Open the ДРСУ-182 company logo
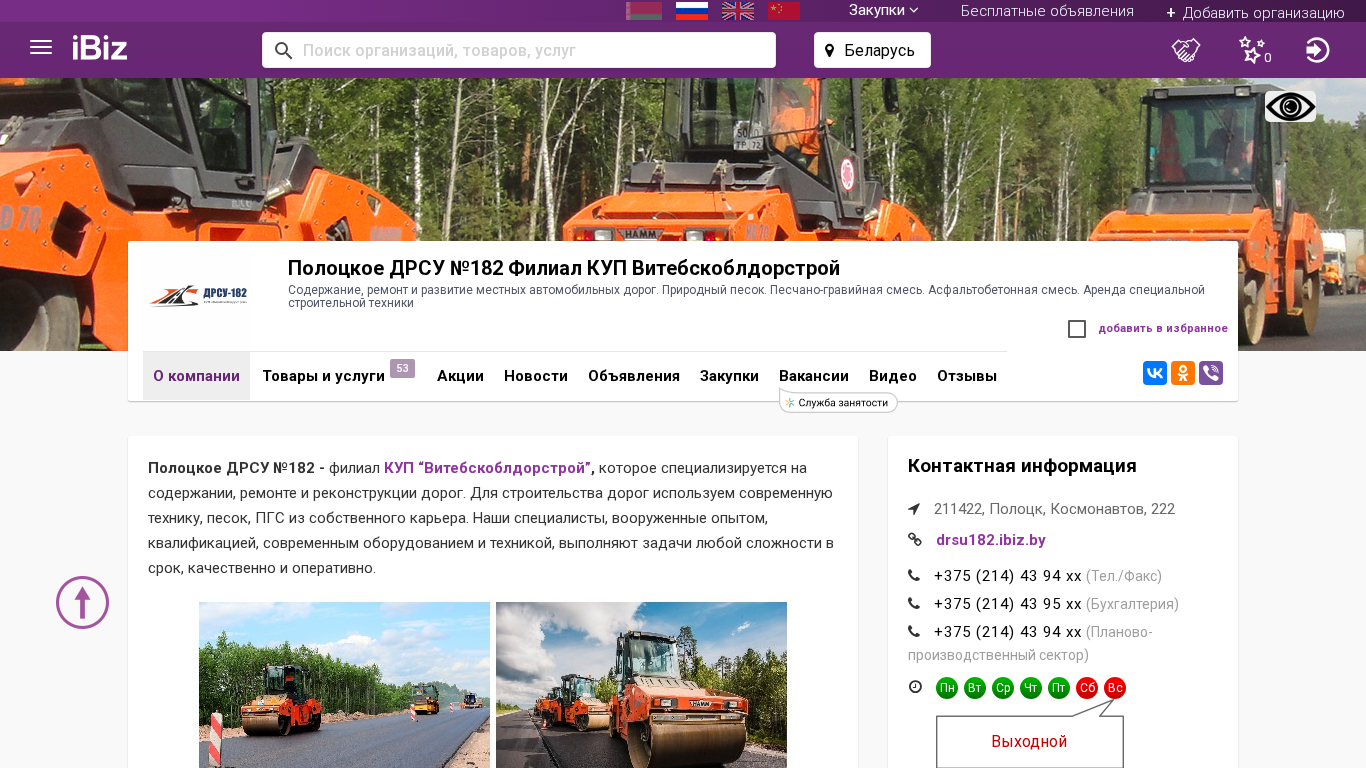The height and width of the screenshot is (768, 1366). click(x=198, y=296)
